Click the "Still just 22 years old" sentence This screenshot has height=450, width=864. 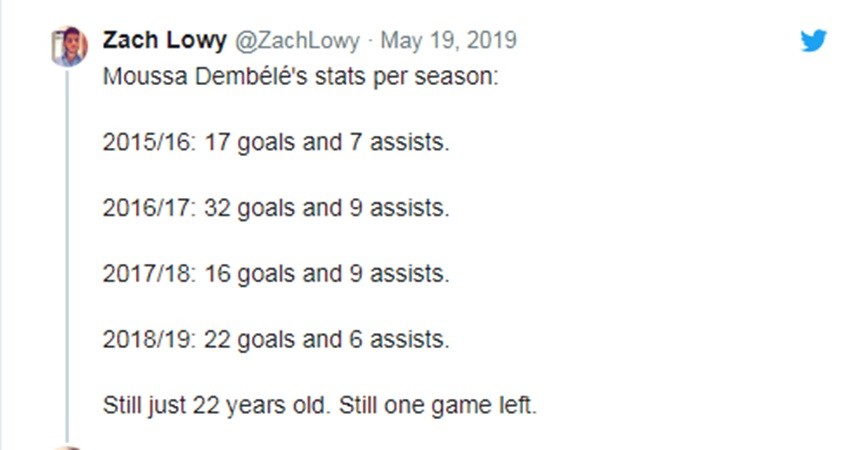pyautogui.click(x=217, y=406)
